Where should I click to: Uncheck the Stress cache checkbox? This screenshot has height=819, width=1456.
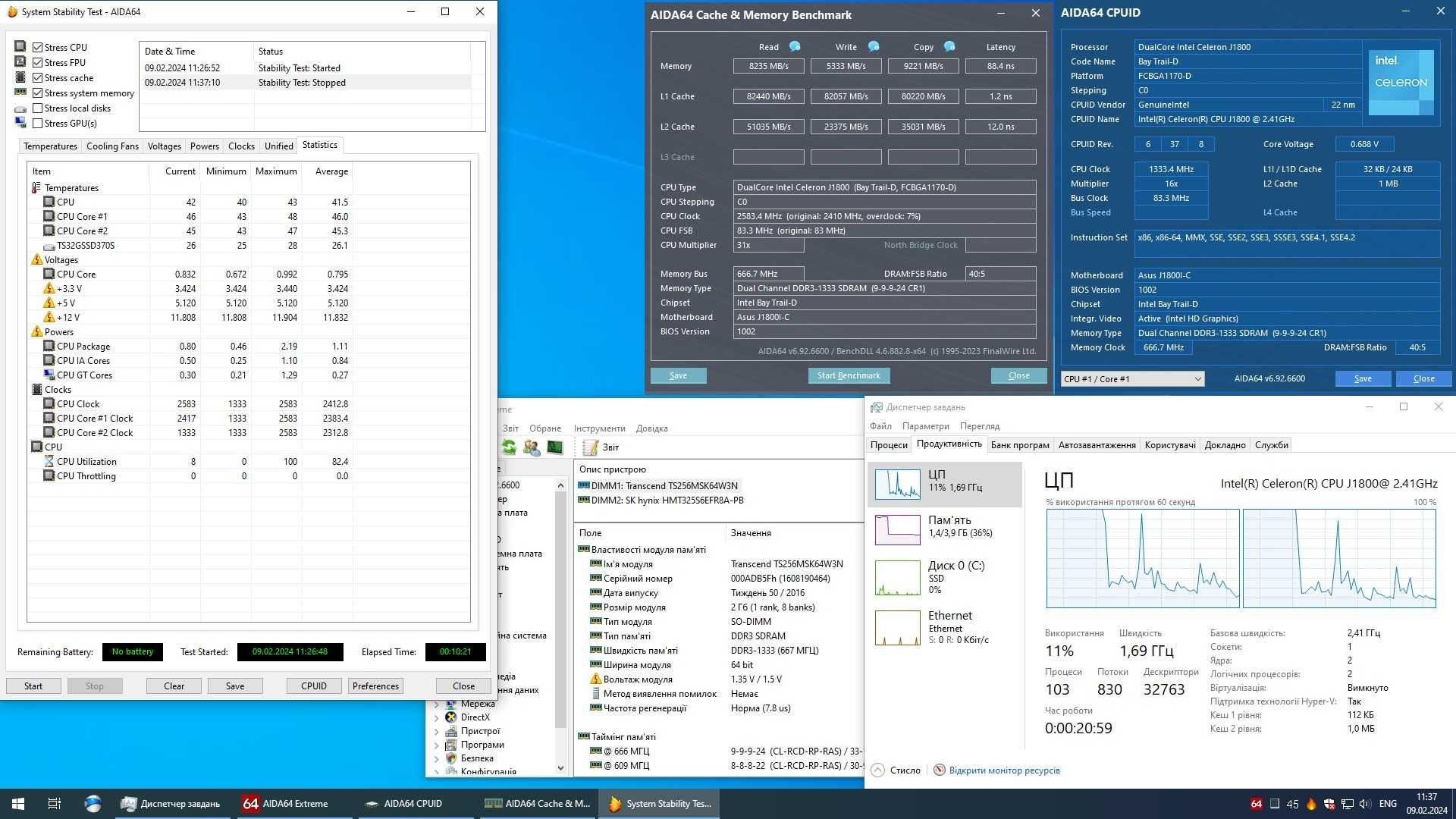[37, 77]
